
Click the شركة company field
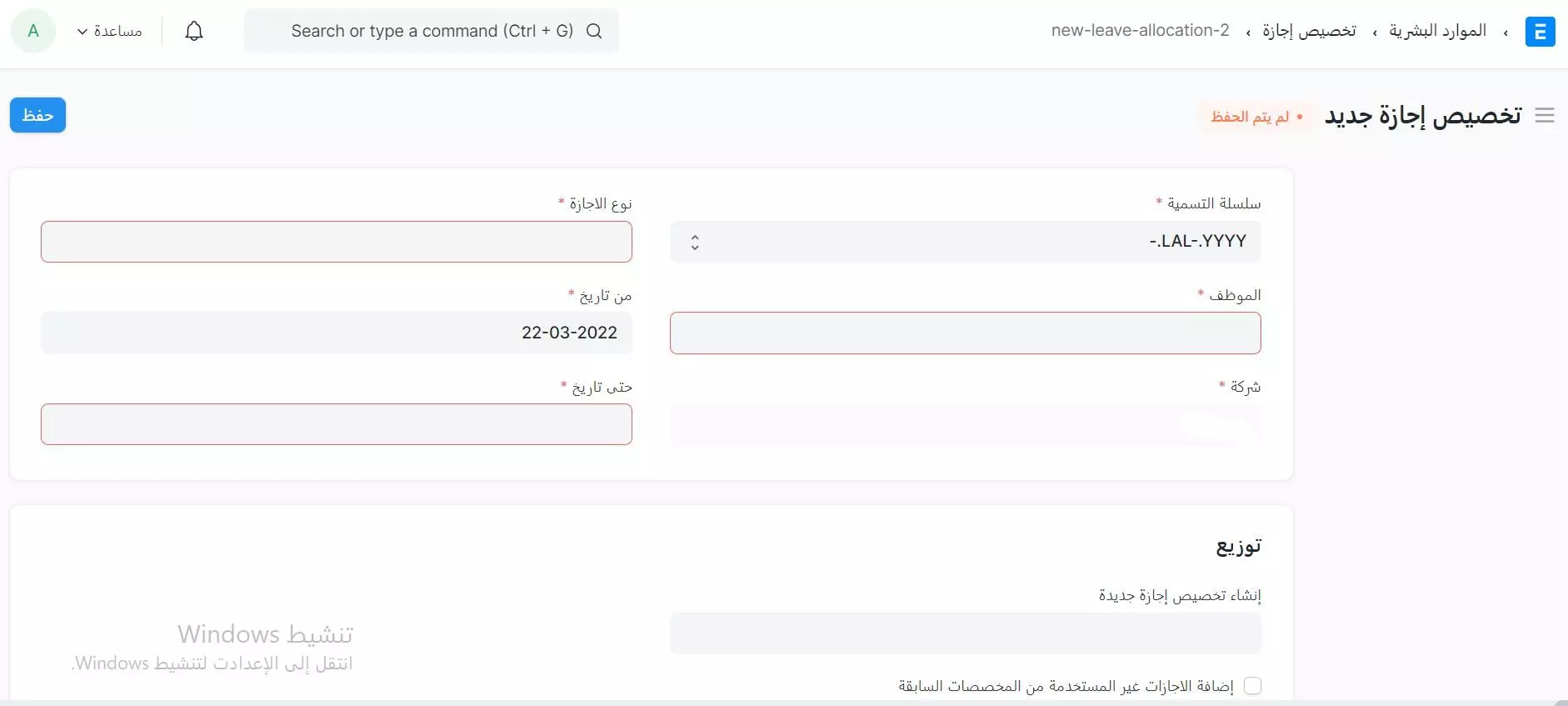(965, 425)
